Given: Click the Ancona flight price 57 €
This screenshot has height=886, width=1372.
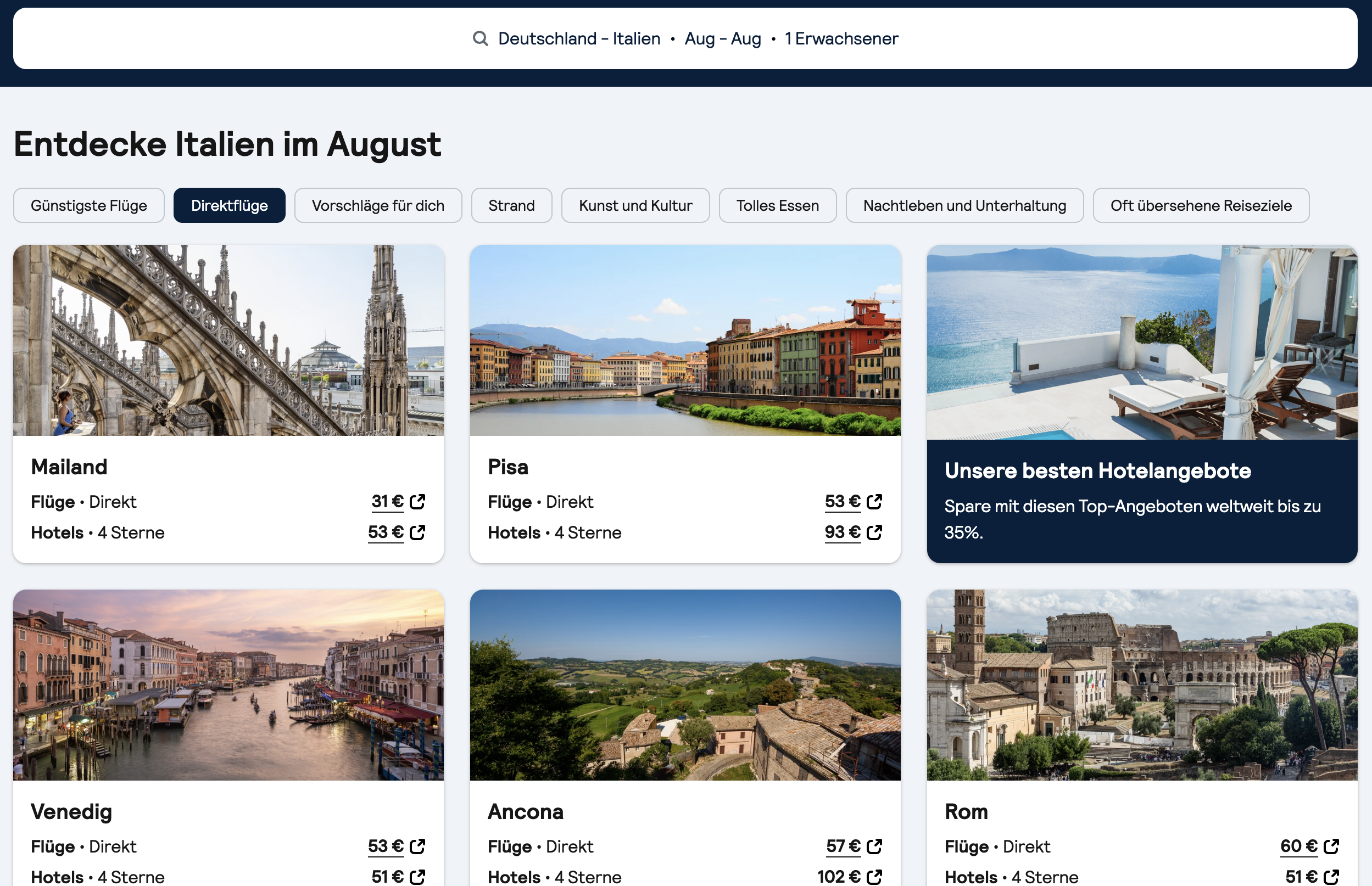Looking at the screenshot, I should point(843,846).
